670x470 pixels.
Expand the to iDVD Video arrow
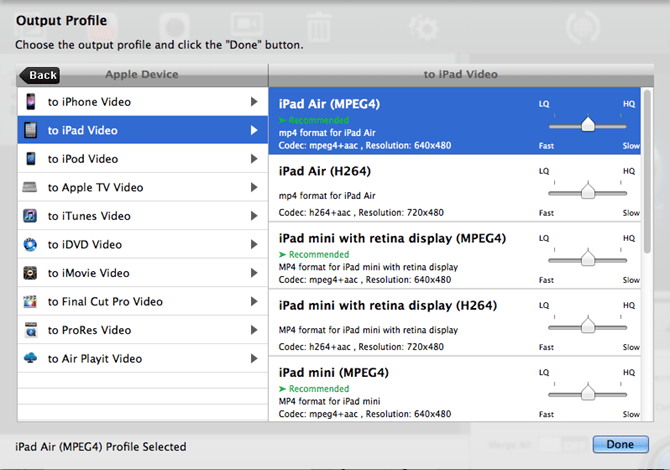(254, 244)
